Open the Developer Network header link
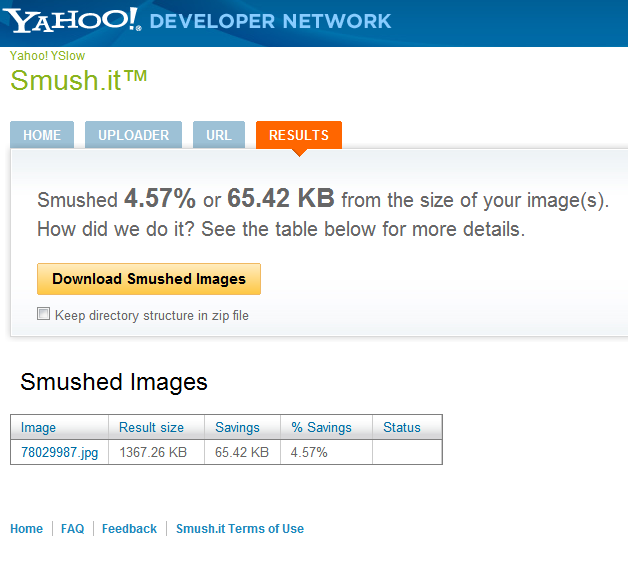 pyautogui.click(x=270, y=21)
